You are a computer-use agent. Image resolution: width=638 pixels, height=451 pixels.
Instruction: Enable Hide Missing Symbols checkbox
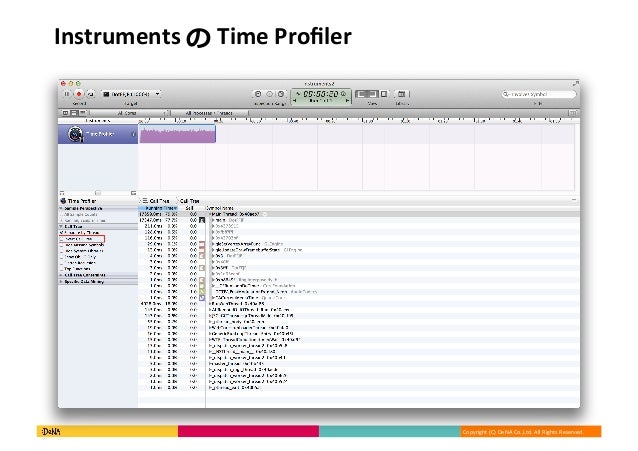(x=62, y=245)
